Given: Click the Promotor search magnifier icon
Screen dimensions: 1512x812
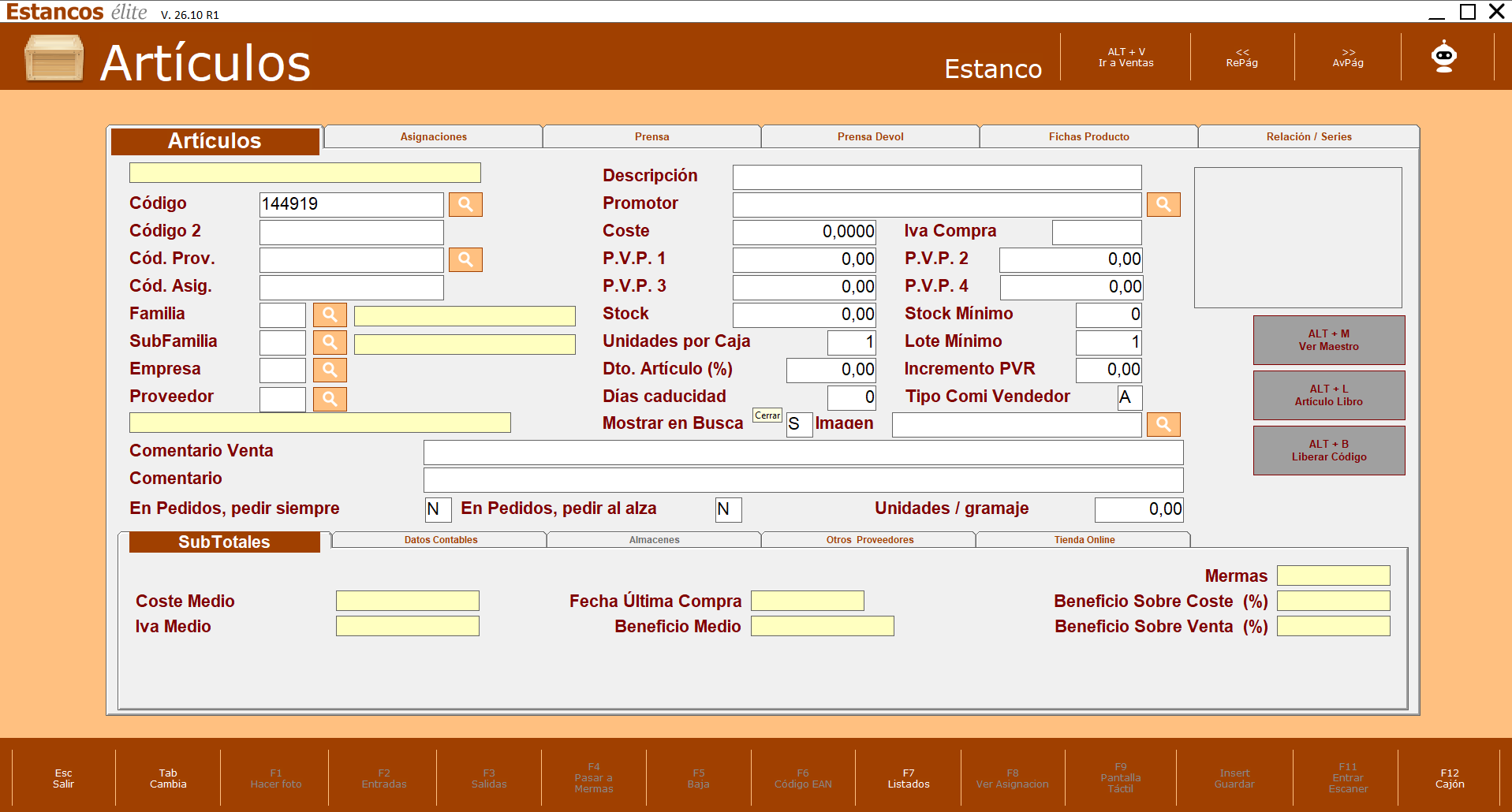Looking at the screenshot, I should [1163, 204].
